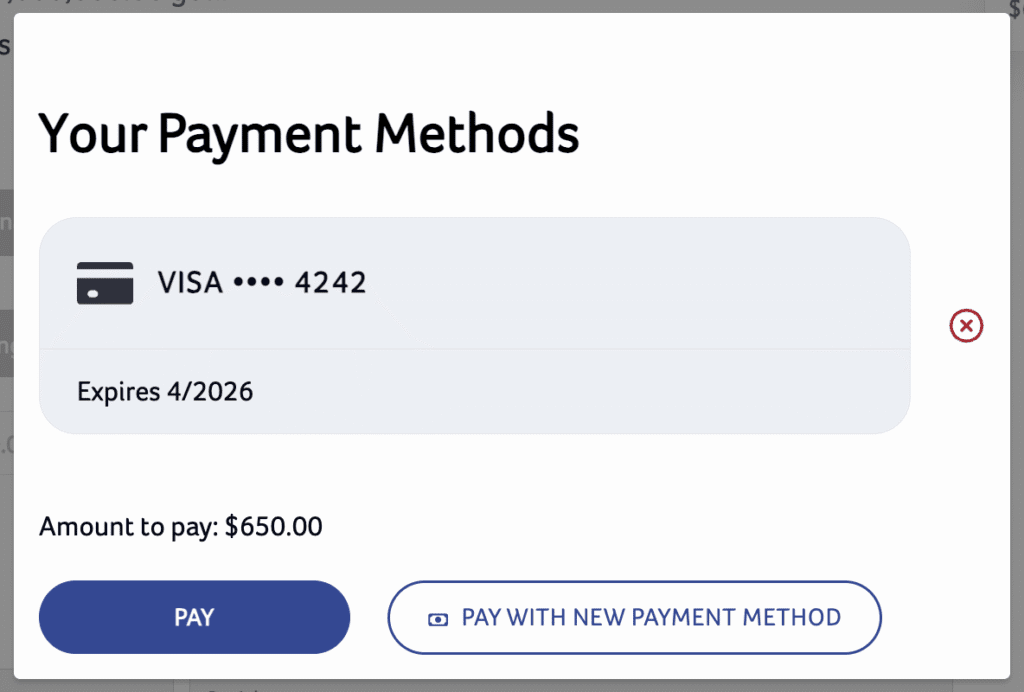Choose Pay With New Payment Method
1024x692 pixels.
(x=634, y=617)
